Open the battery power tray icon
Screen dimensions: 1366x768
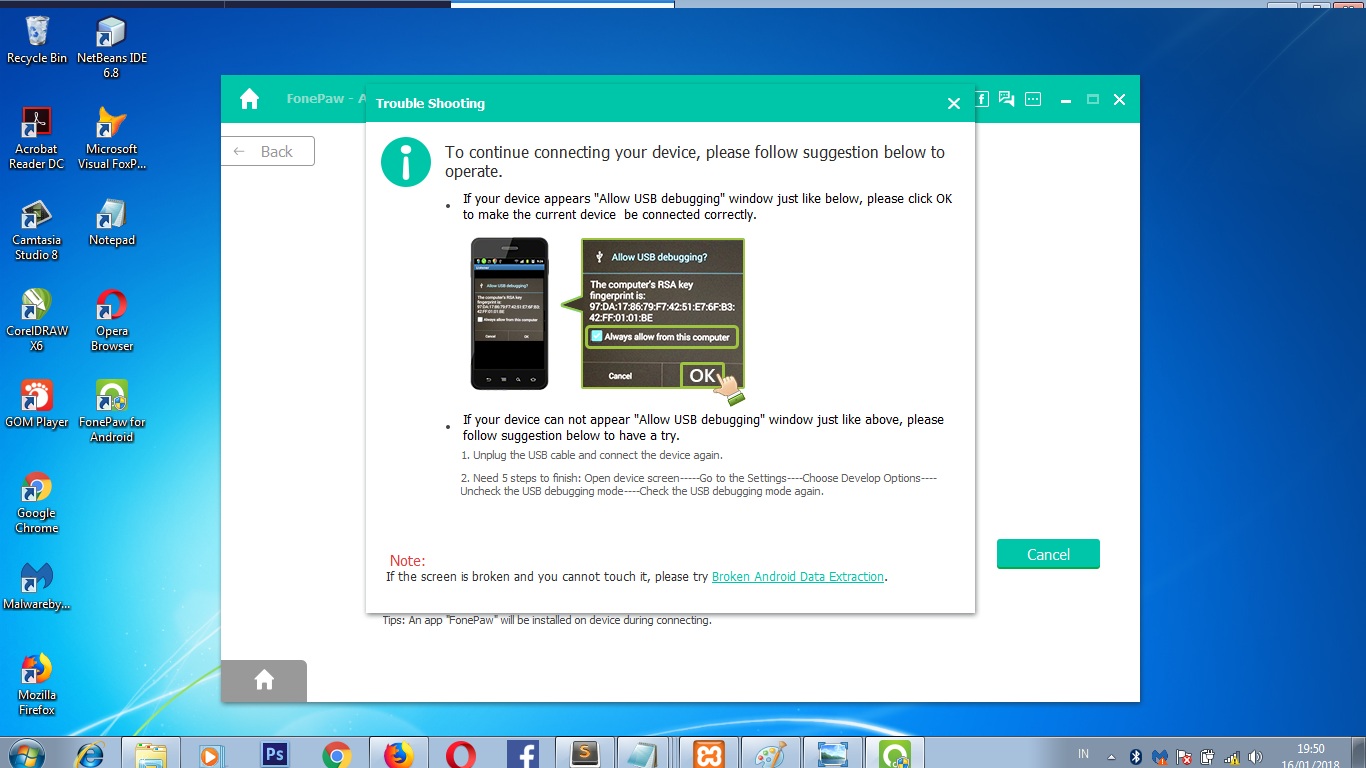click(1207, 757)
